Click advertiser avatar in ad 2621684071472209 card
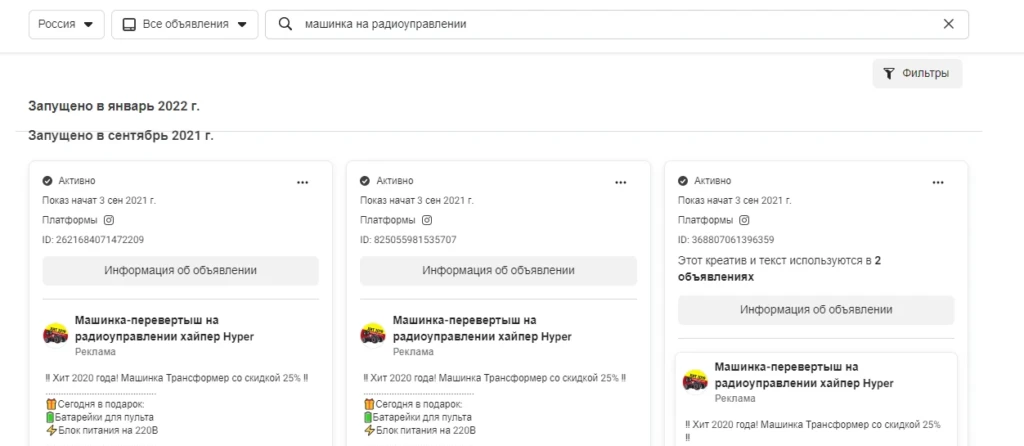1024x446 pixels. (56, 336)
